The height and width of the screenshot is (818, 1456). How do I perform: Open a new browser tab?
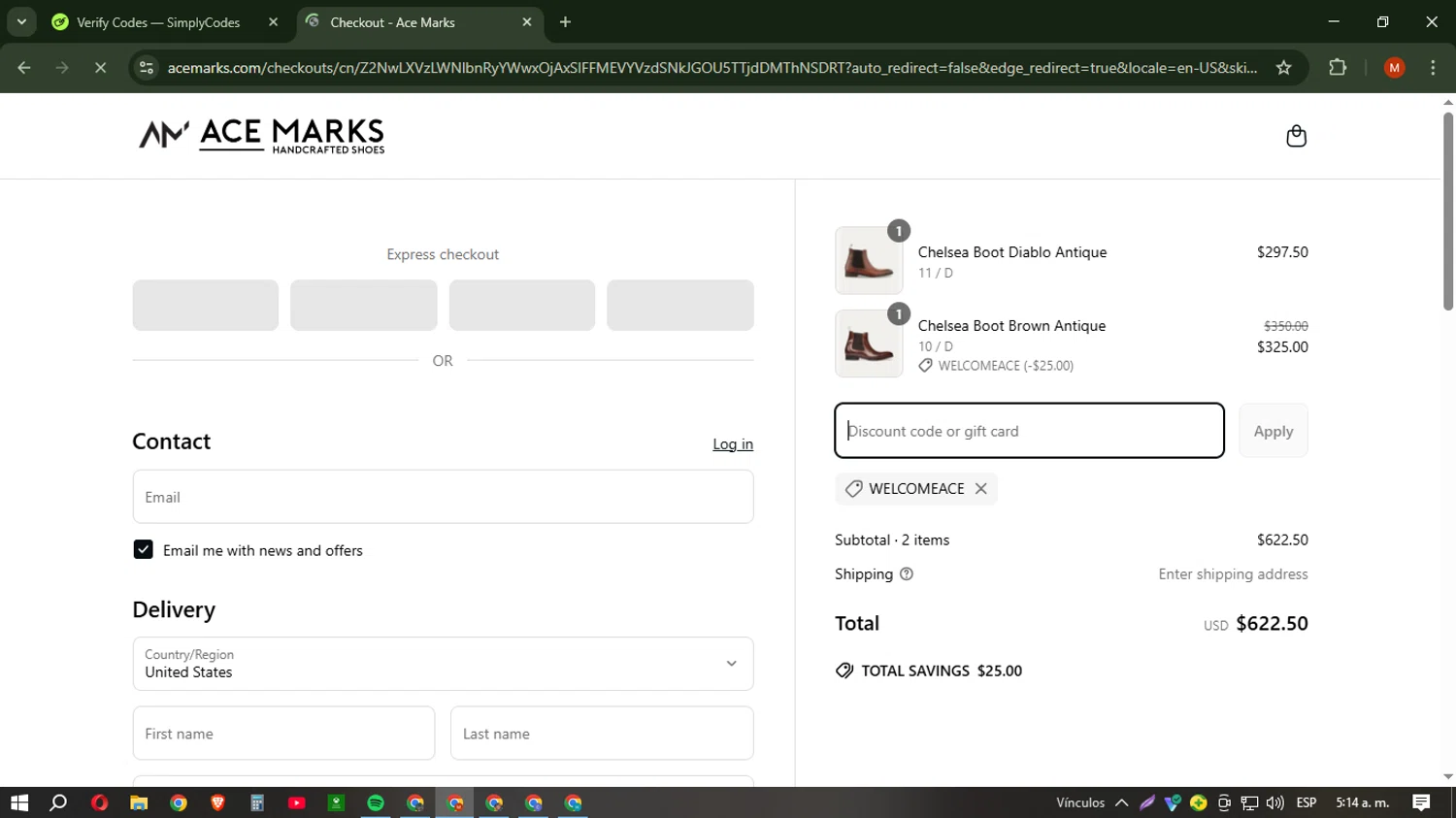565,22
